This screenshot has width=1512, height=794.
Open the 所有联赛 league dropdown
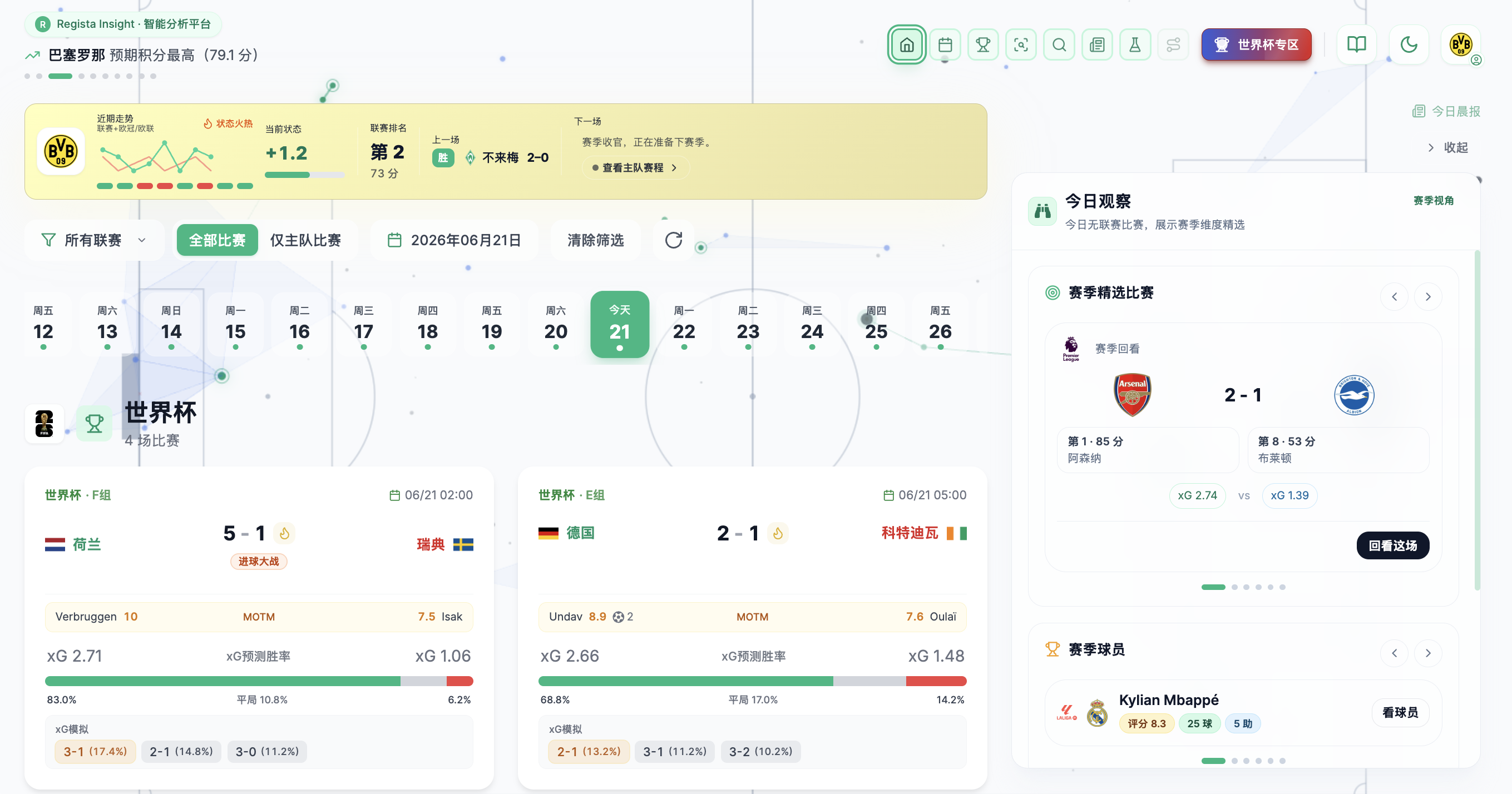[94, 240]
